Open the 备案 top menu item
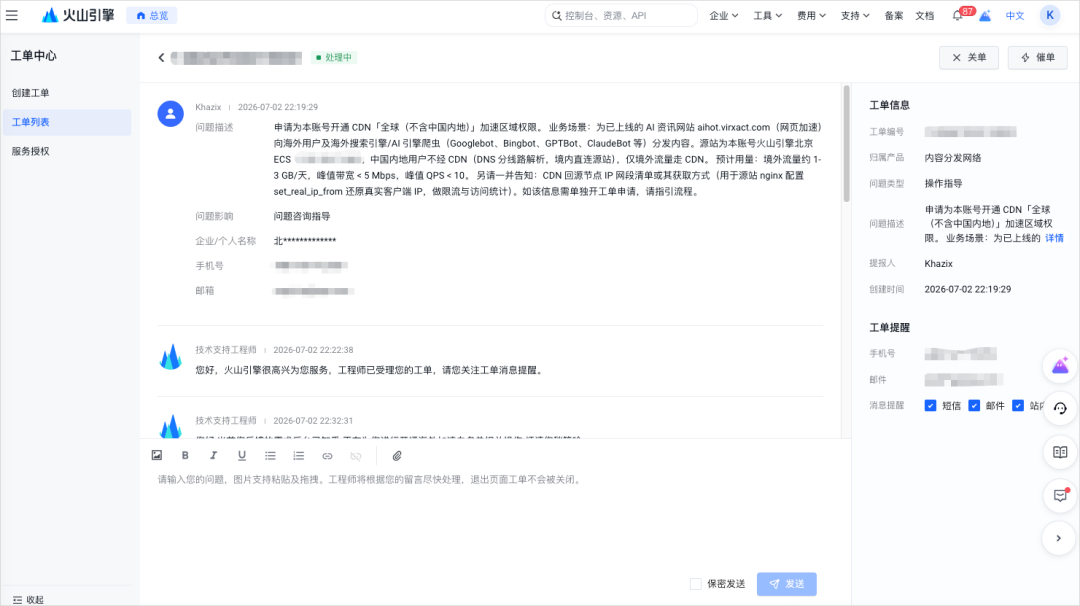This screenshot has height=606, width=1080. pyautogui.click(x=894, y=15)
